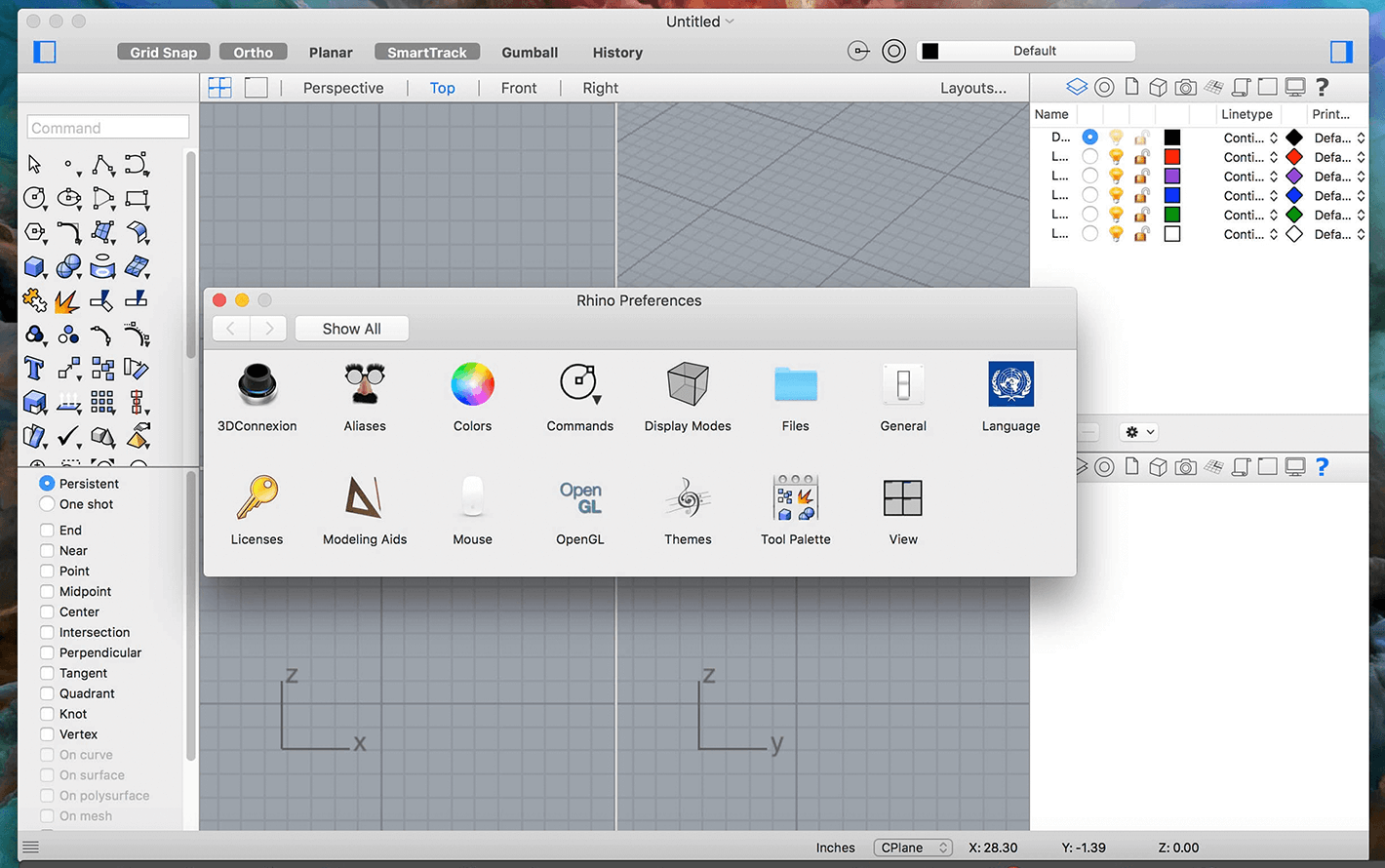Open the CPlane coordinate dropdown
This screenshot has height=868, width=1385.
[913, 848]
